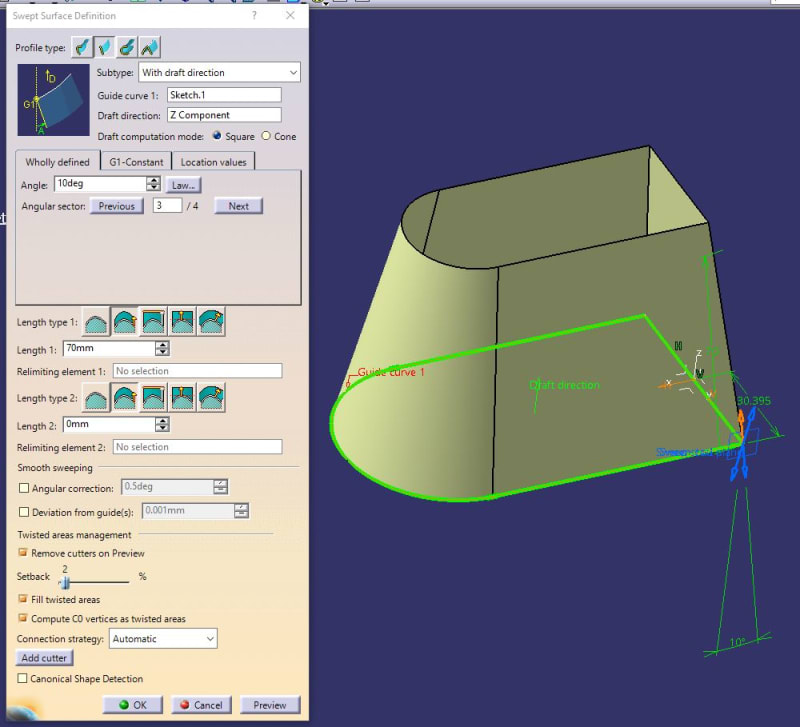
Task: Click Previous angular sector button
Action: (117, 206)
